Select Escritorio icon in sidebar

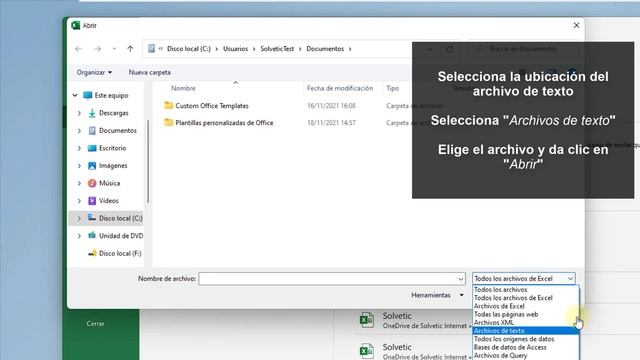pos(92,148)
